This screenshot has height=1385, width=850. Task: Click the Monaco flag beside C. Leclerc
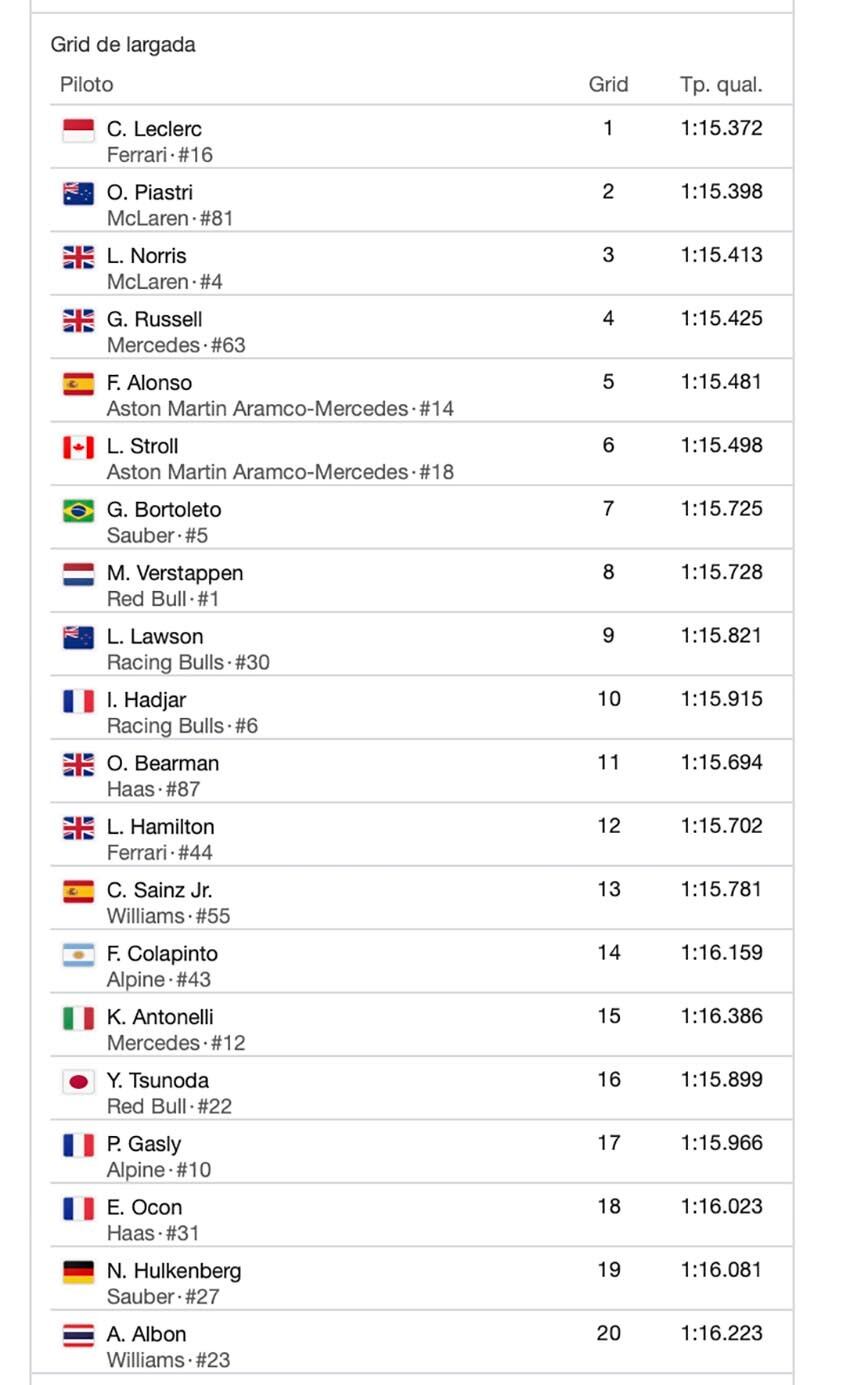tap(78, 130)
